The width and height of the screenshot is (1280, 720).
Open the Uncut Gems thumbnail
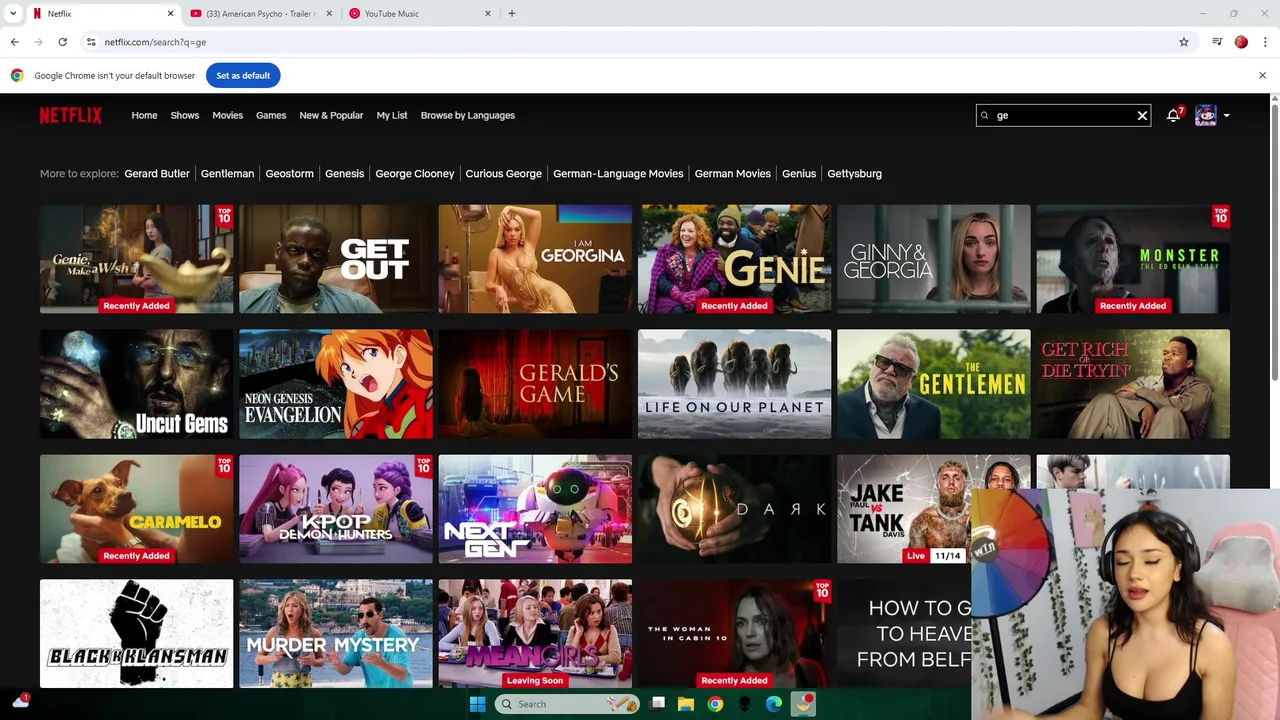click(x=136, y=384)
